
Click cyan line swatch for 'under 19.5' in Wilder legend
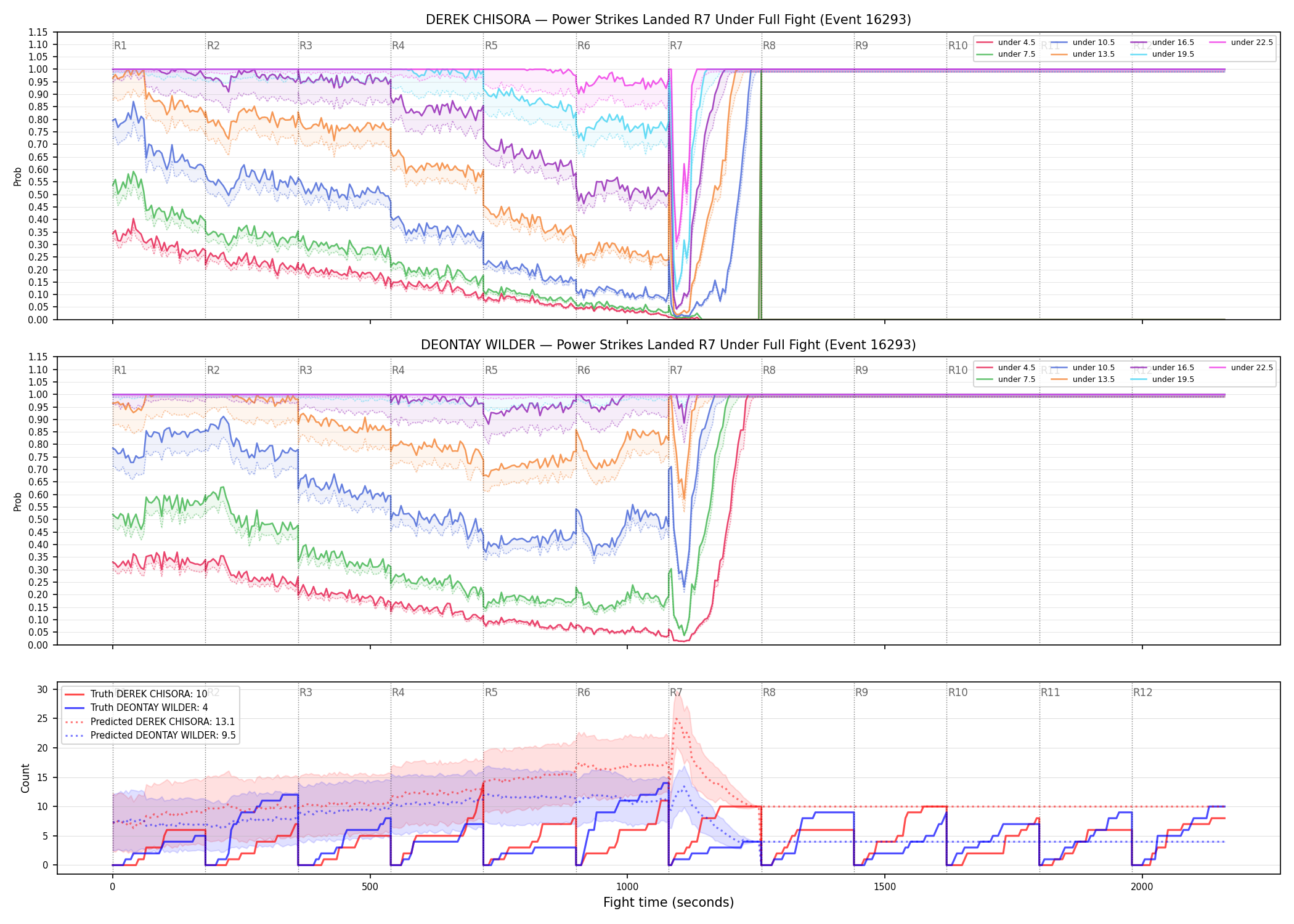click(1139, 379)
